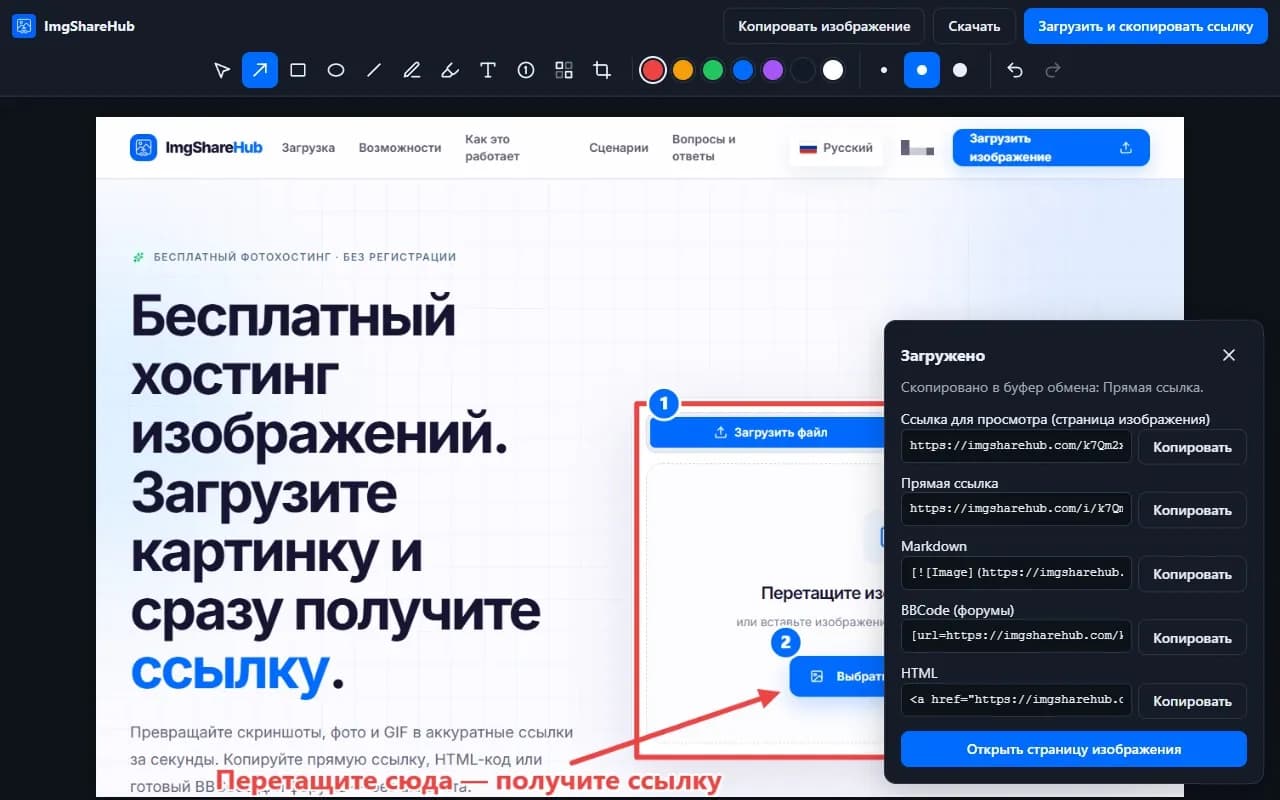This screenshot has height=800, width=1280.
Task: Pick the highlighter marker tool
Action: (450, 70)
